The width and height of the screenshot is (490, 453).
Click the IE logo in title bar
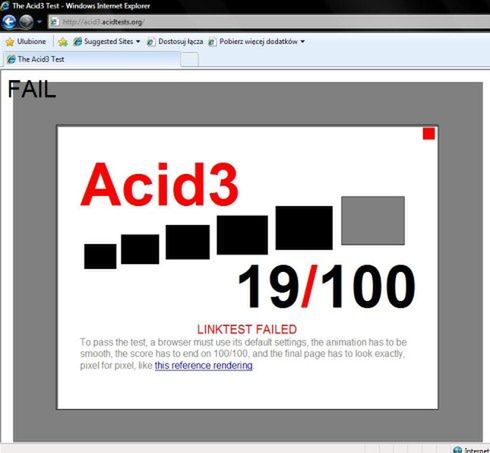click(x=5, y=6)
